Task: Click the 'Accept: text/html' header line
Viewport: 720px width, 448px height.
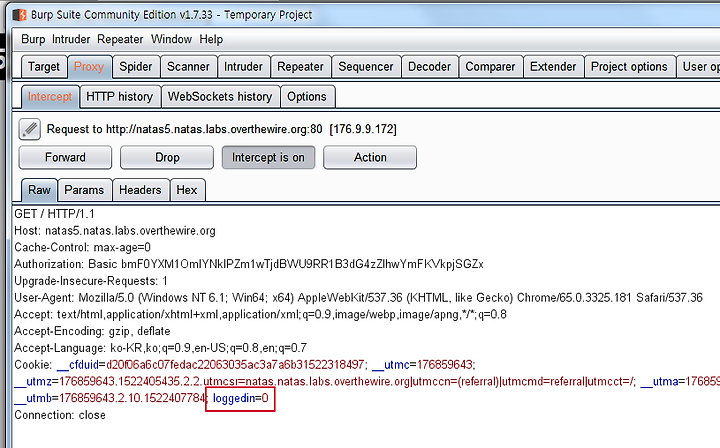Action: pos(260,314)
